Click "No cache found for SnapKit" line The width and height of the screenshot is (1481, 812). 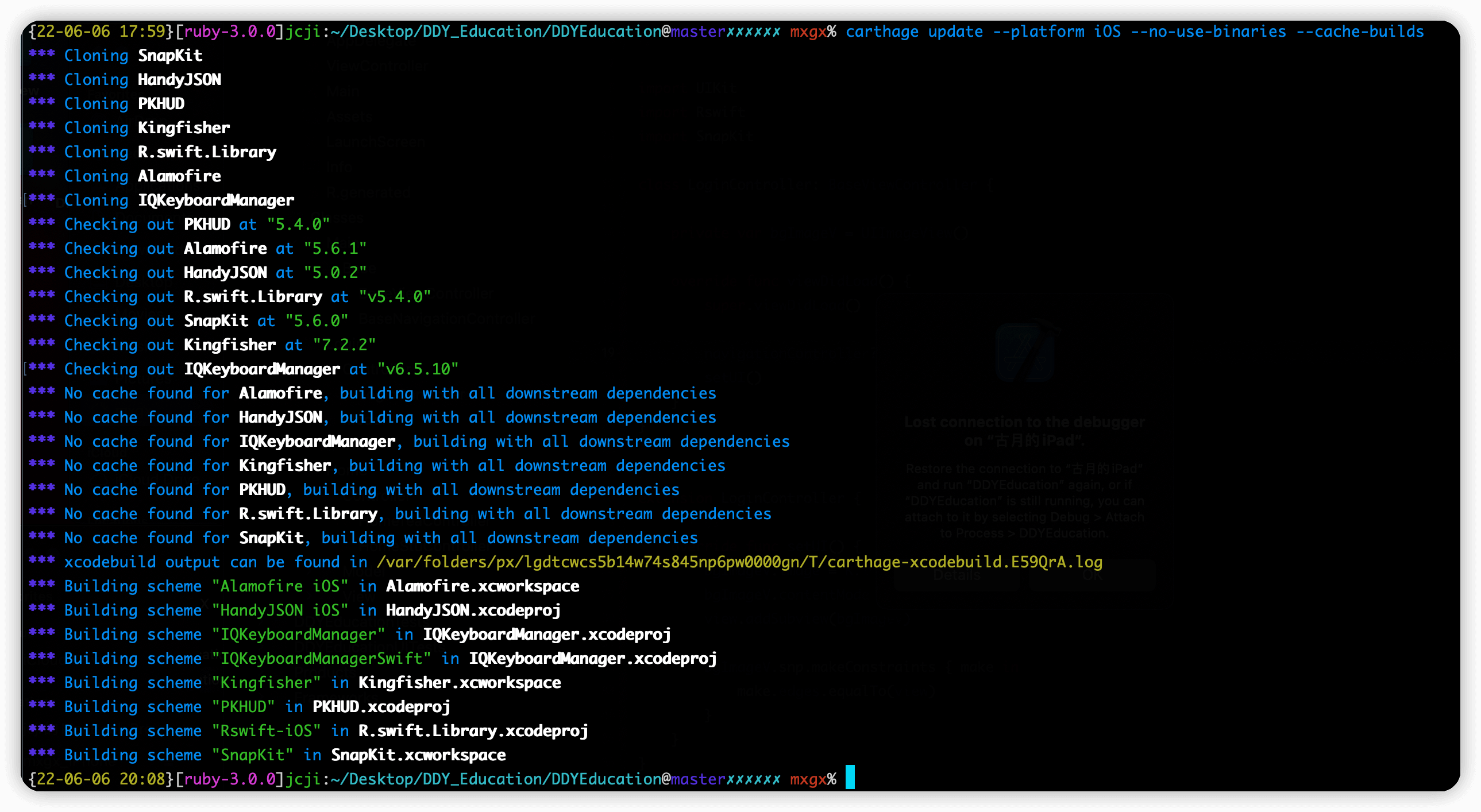(363, 539)
